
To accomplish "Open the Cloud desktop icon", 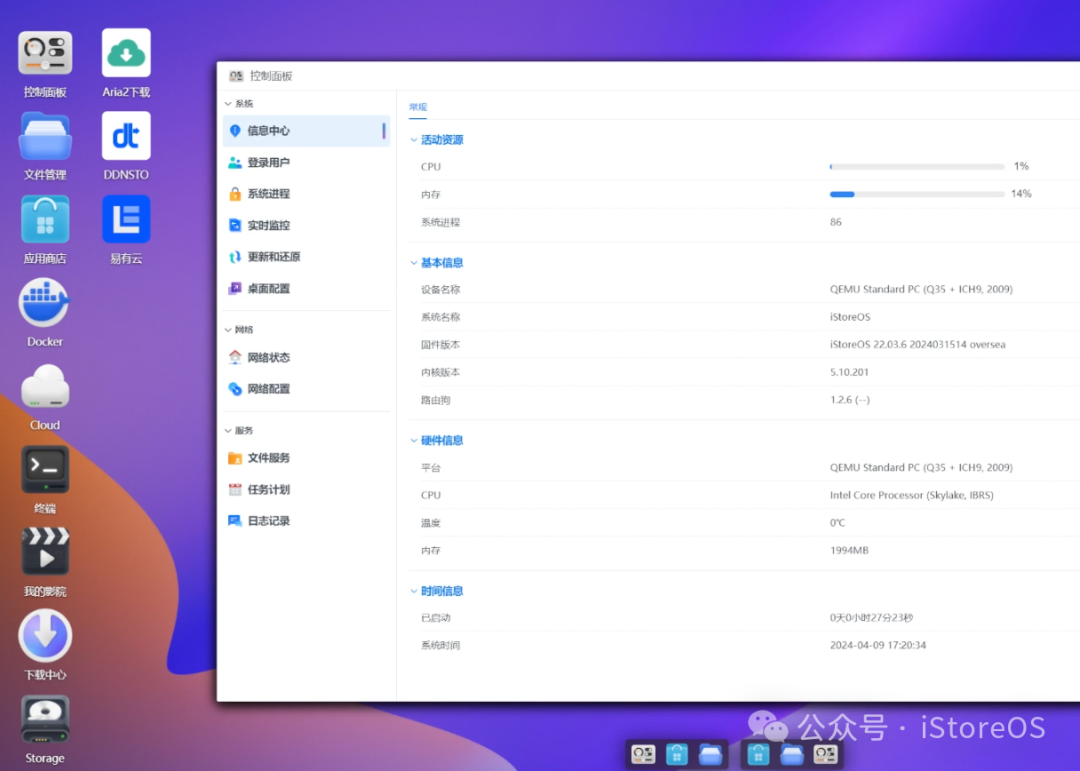I will coord(45,386).
